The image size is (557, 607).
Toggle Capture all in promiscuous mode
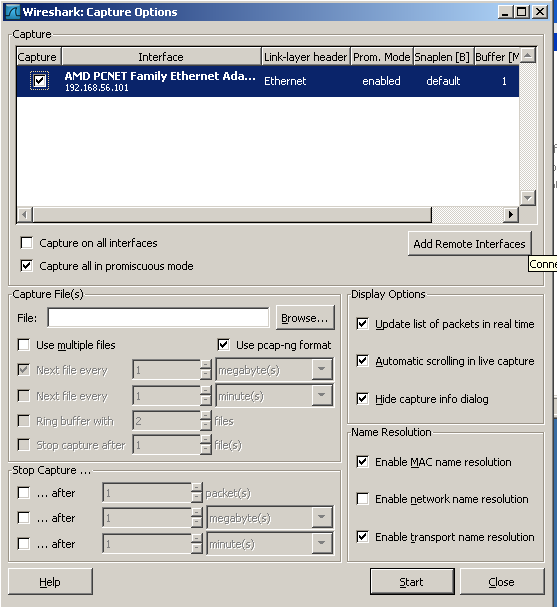(26, 266)
